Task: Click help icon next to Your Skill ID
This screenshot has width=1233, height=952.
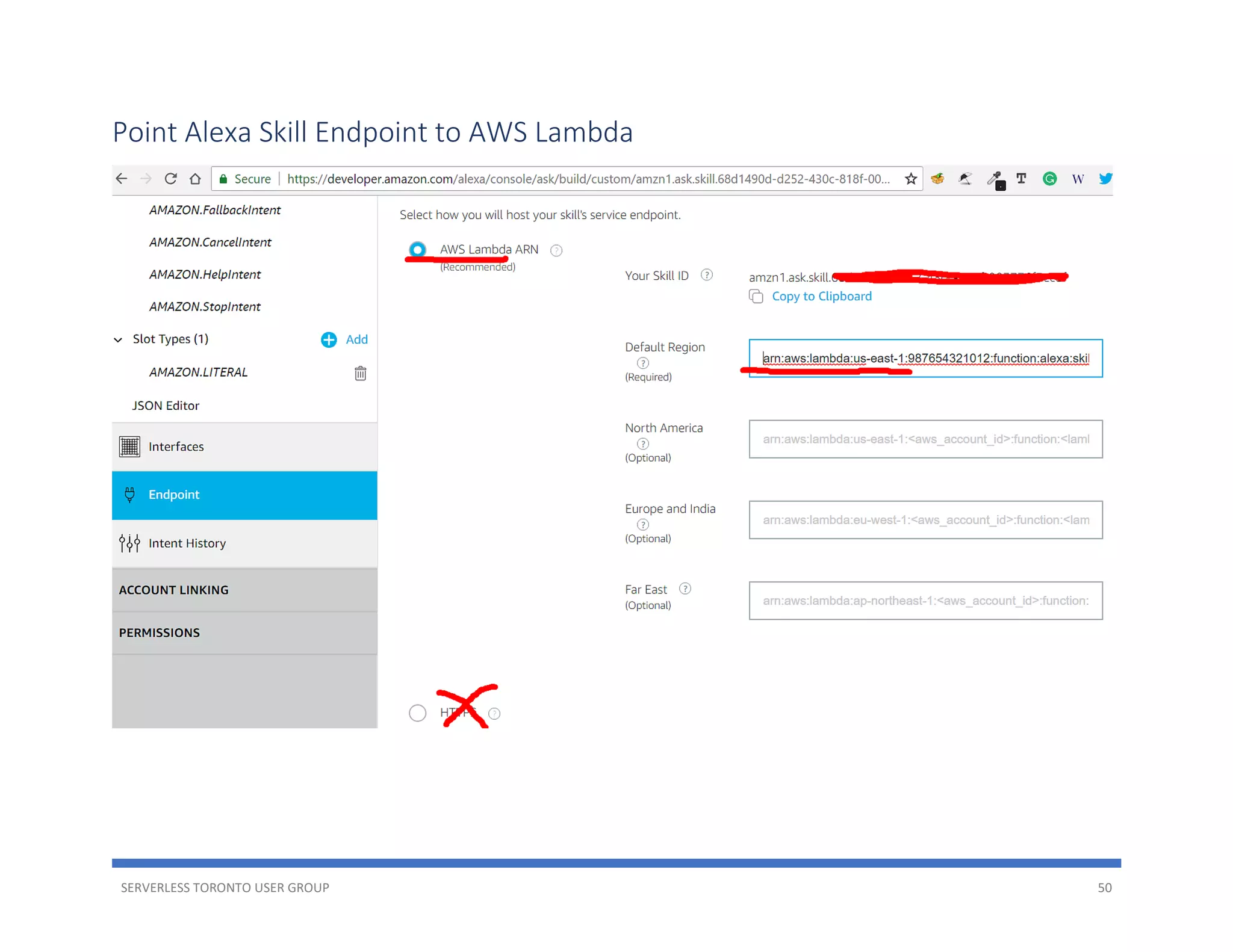Action: pos(707,275)
